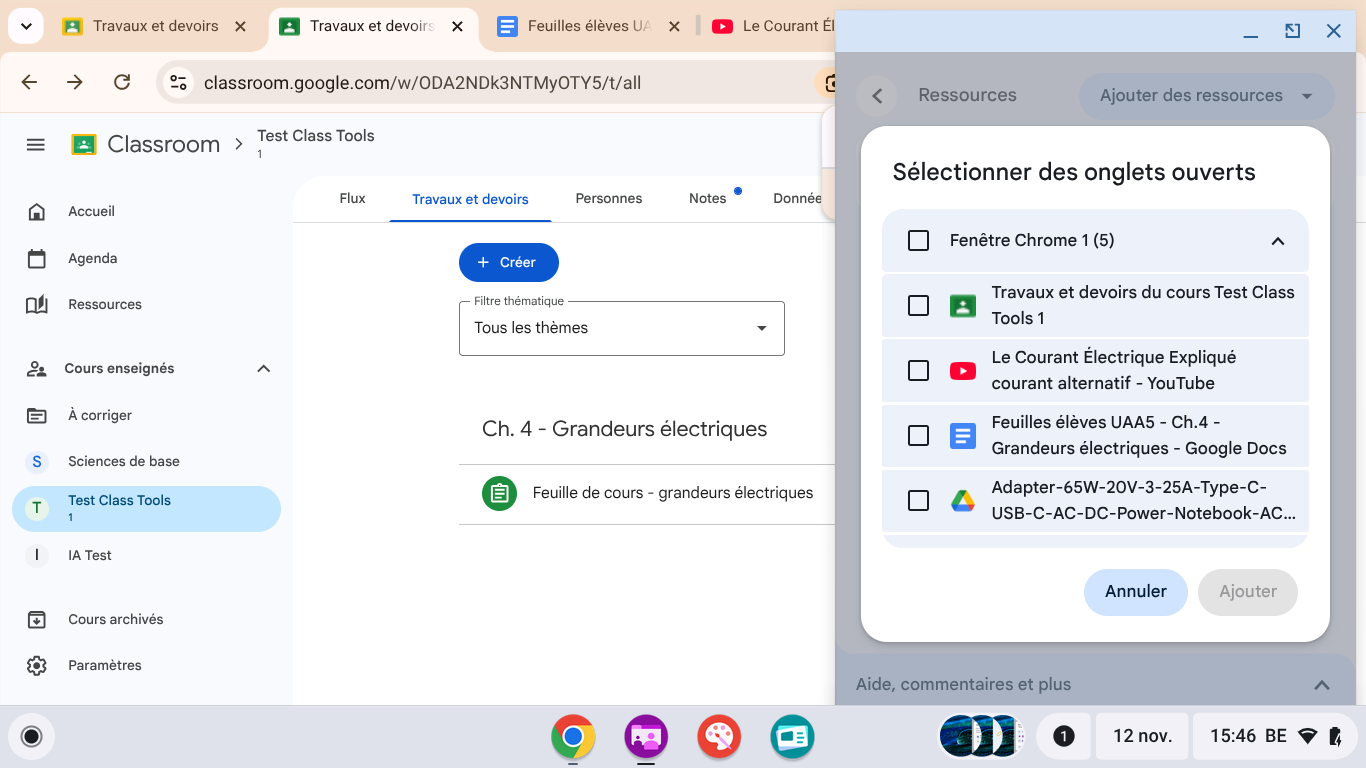Collapse the Fenêtre Chrome 1 group
This screenshot has height=768, width=1366.
tap(1277, 241)
